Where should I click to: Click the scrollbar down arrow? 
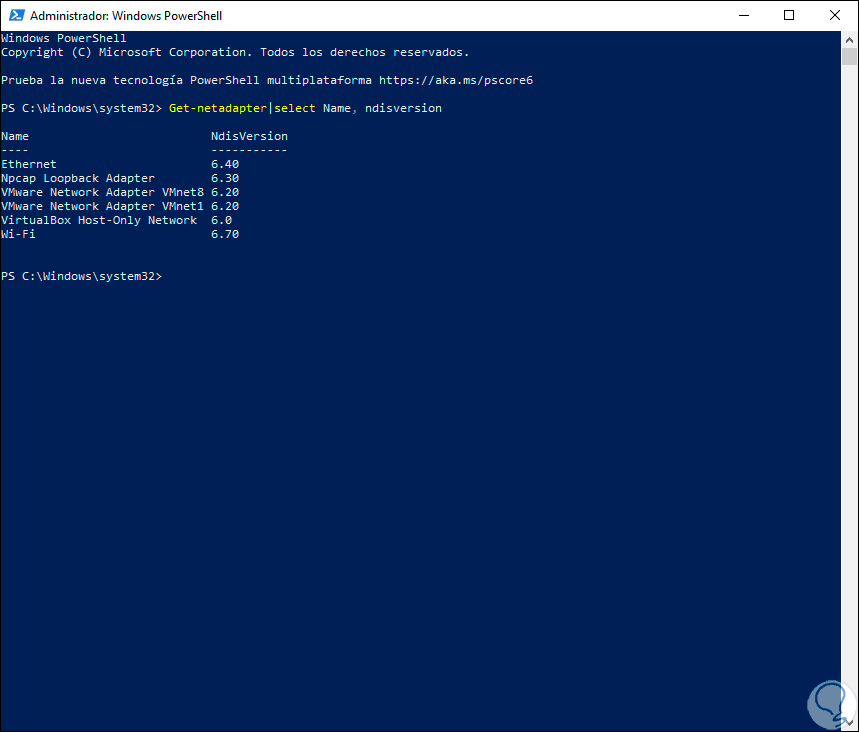(x=849, y=723)
